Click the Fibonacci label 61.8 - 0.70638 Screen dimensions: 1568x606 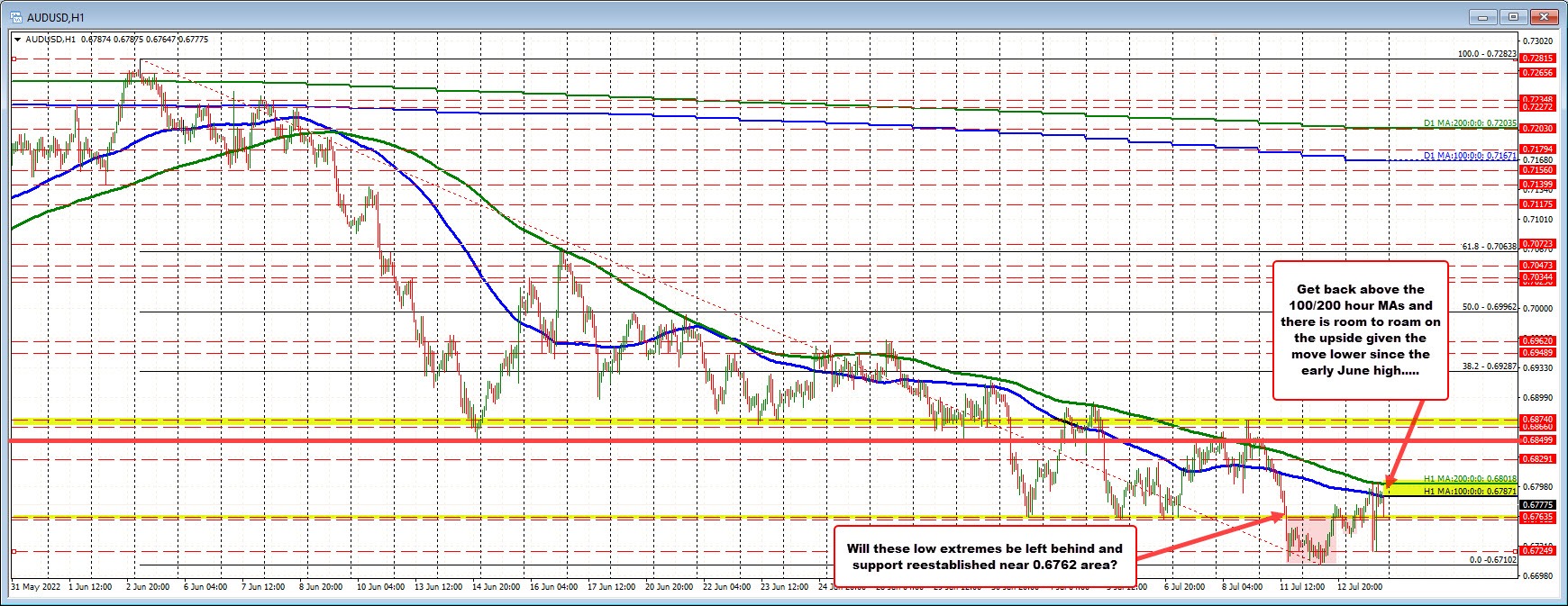pyautogui.click(x=1489, y=246)
